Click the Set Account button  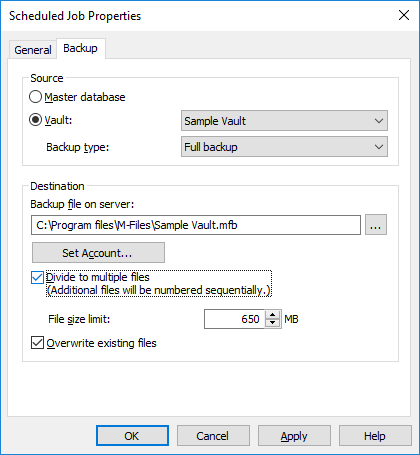pyautogui.click(x=98, y=253)
